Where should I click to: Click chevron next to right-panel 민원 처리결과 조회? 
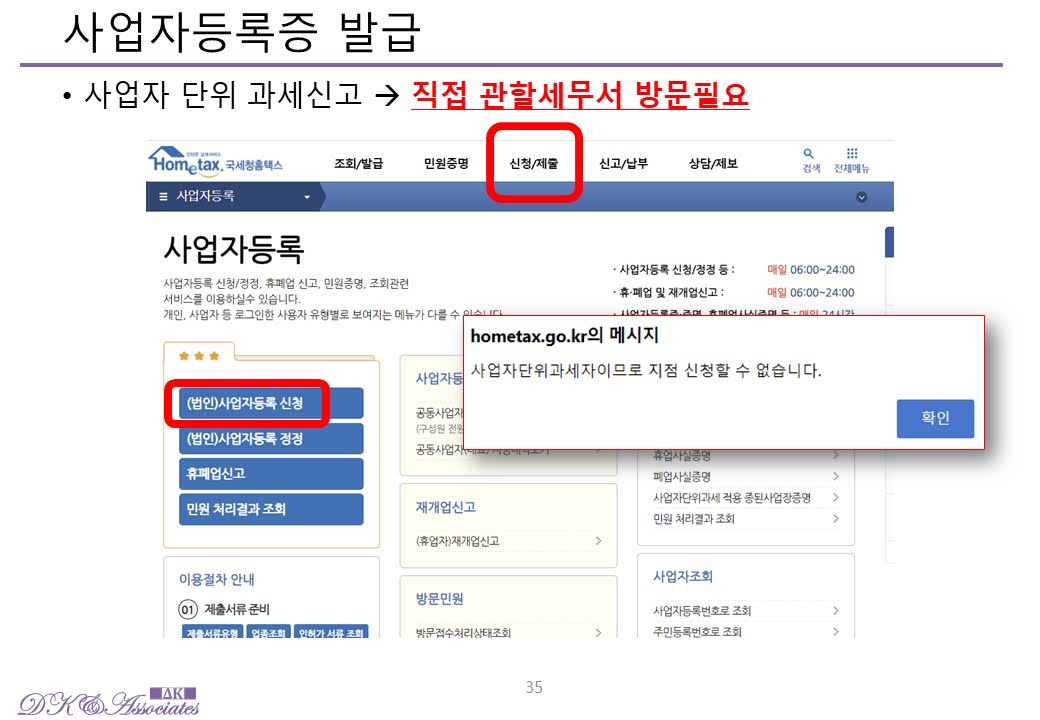(836, 518)
